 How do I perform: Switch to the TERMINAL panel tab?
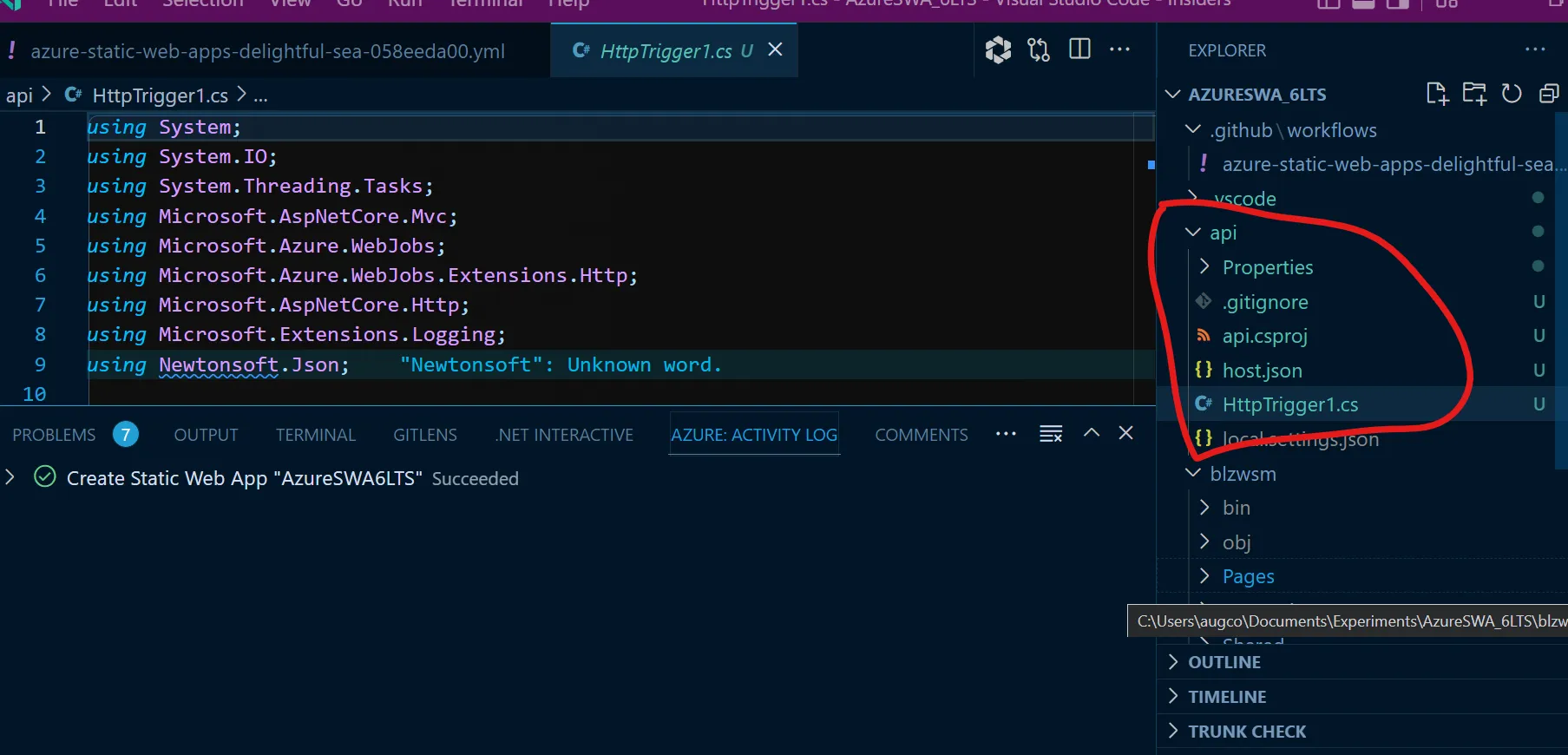[316, 435]
